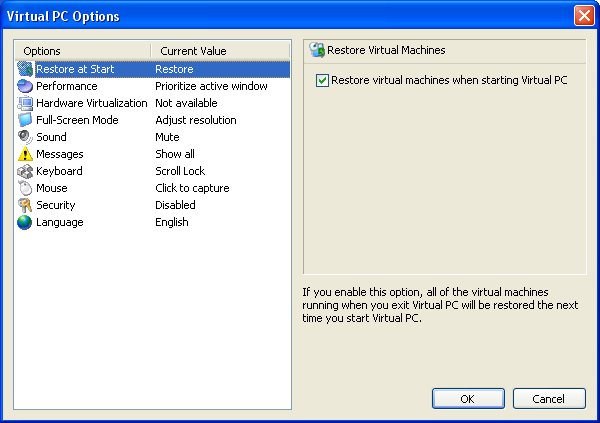Select the Mouse icon

pyautogui.click(x=25, y=188)
